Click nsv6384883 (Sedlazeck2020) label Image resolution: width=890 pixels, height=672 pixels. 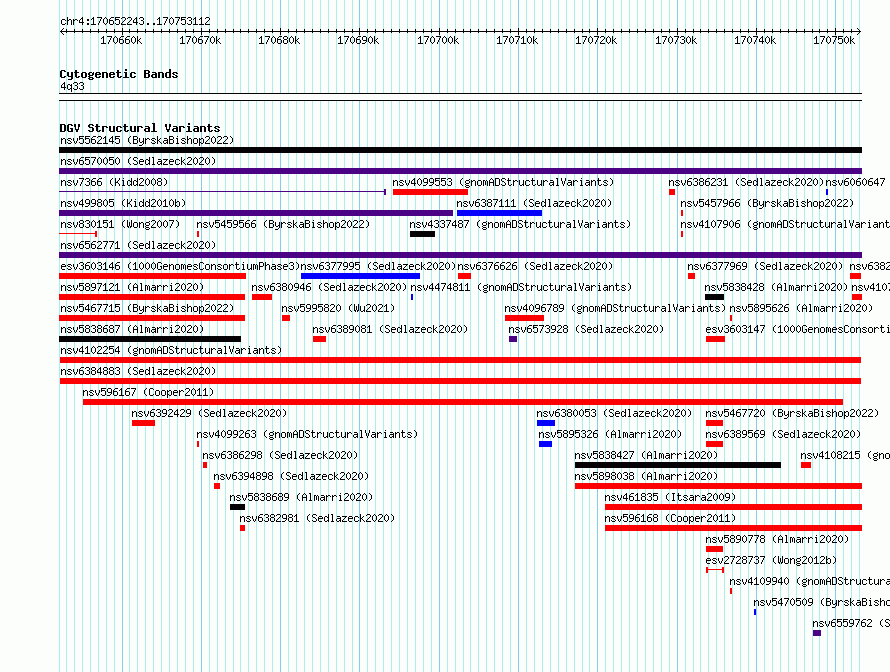click(138, 371)
